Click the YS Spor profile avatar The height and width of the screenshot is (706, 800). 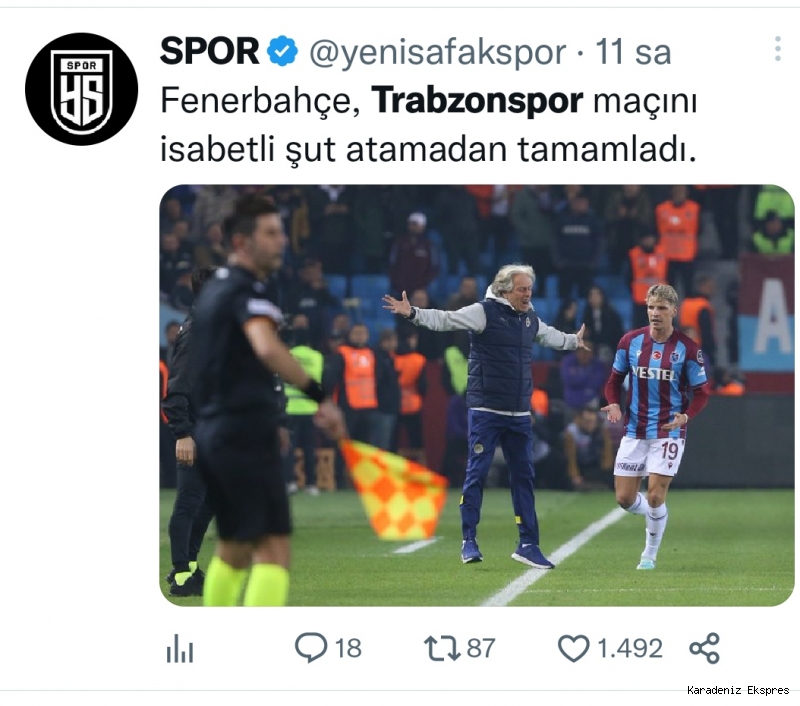tap(82, 89)
